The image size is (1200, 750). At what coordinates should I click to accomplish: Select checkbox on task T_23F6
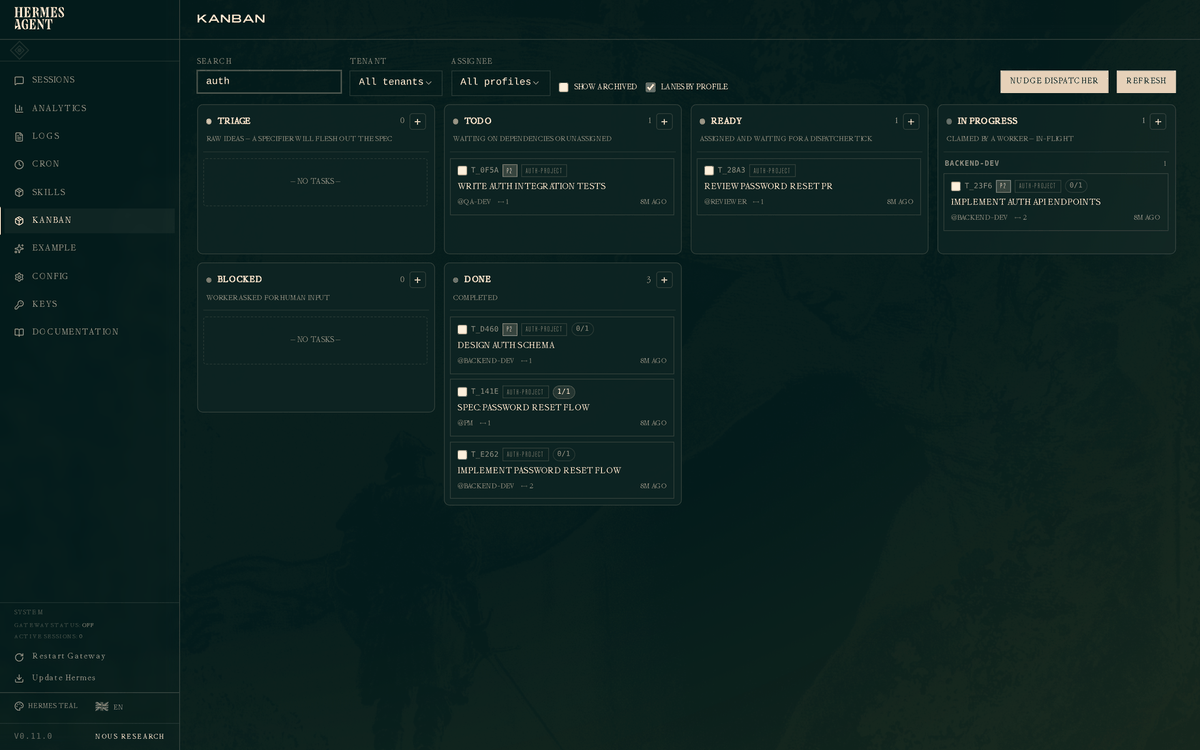pyautogui.click(x=956, y=186)
